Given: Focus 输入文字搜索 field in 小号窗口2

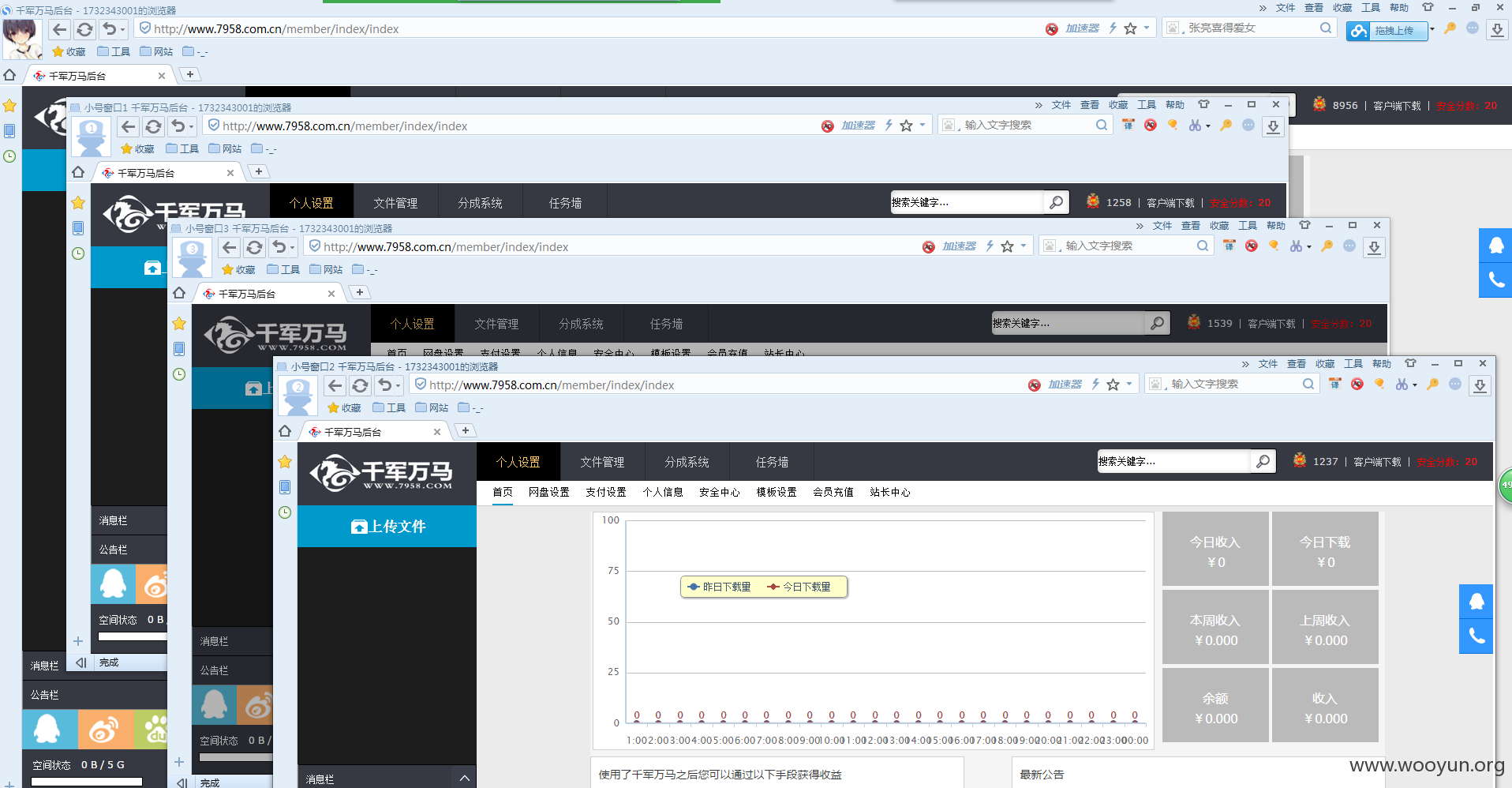Looking at the screenshot, I should coord(1233,384).
